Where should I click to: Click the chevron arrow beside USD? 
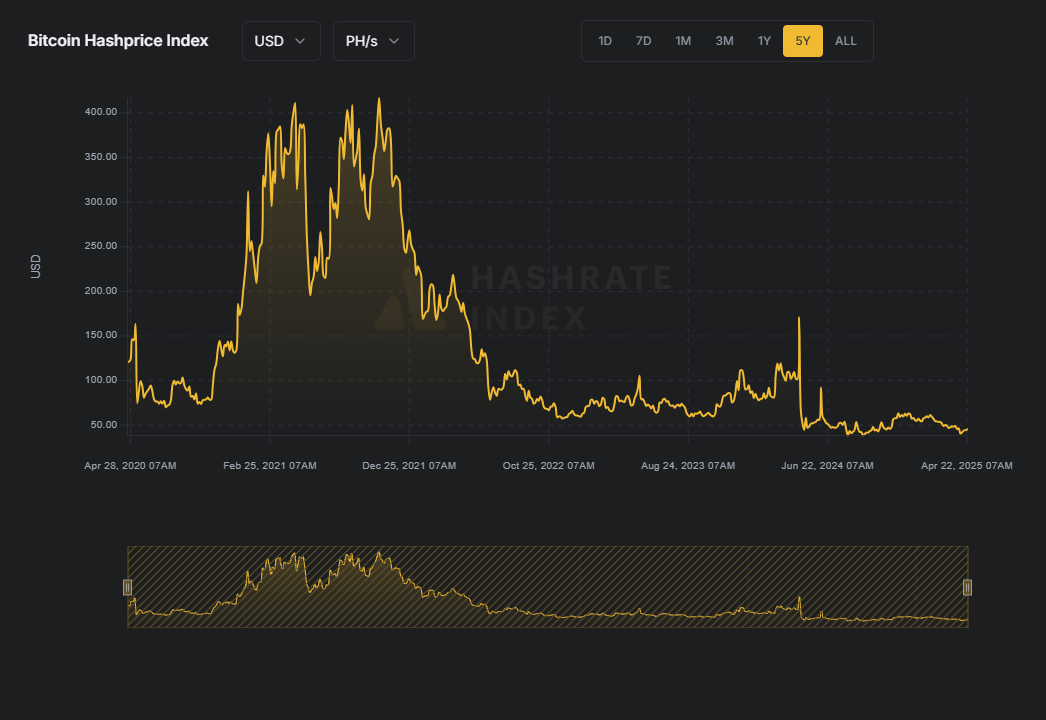[x=300, y=41]
